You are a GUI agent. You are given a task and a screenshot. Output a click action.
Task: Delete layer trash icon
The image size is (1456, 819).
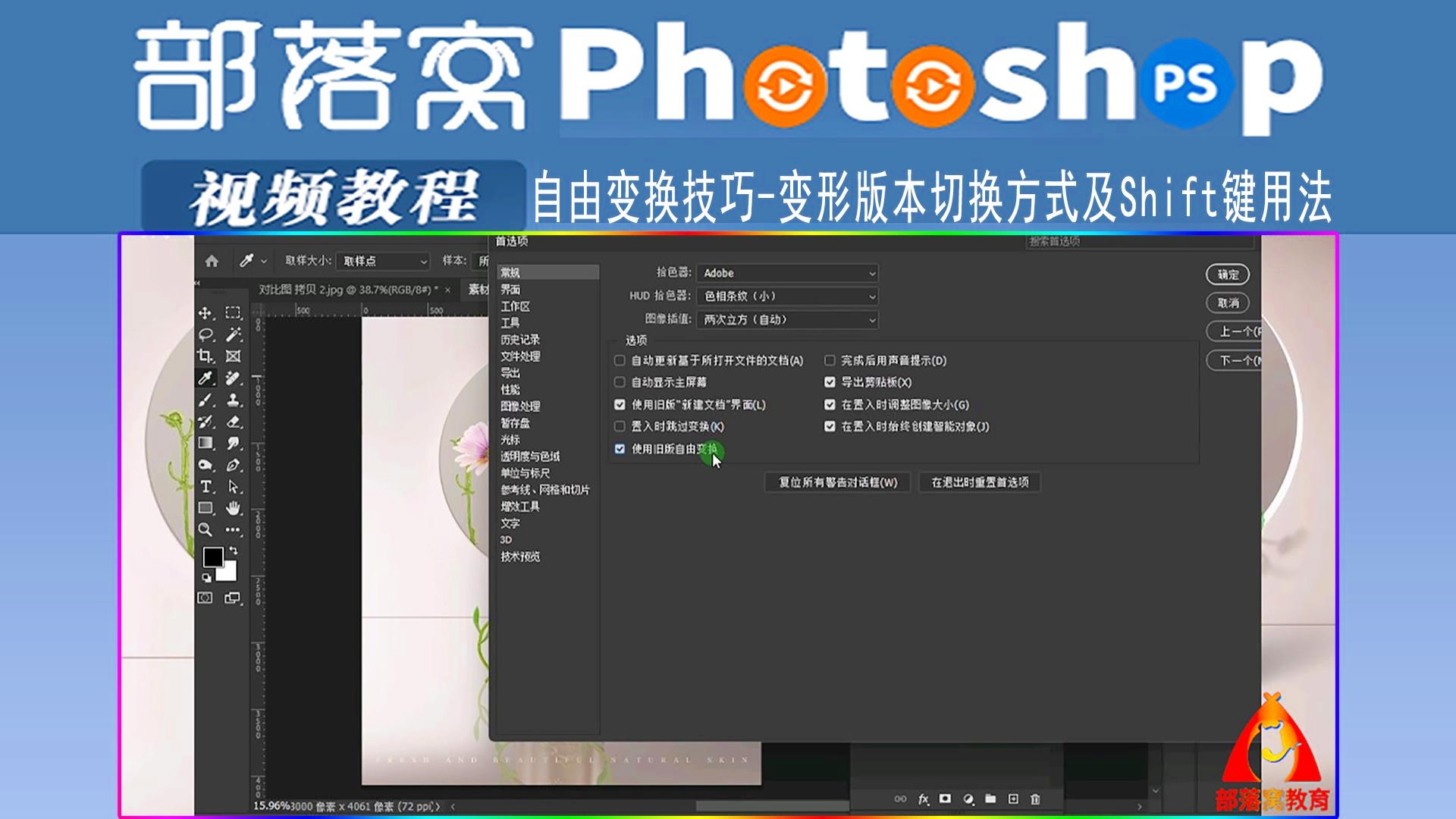click(x=1035, y=799)
